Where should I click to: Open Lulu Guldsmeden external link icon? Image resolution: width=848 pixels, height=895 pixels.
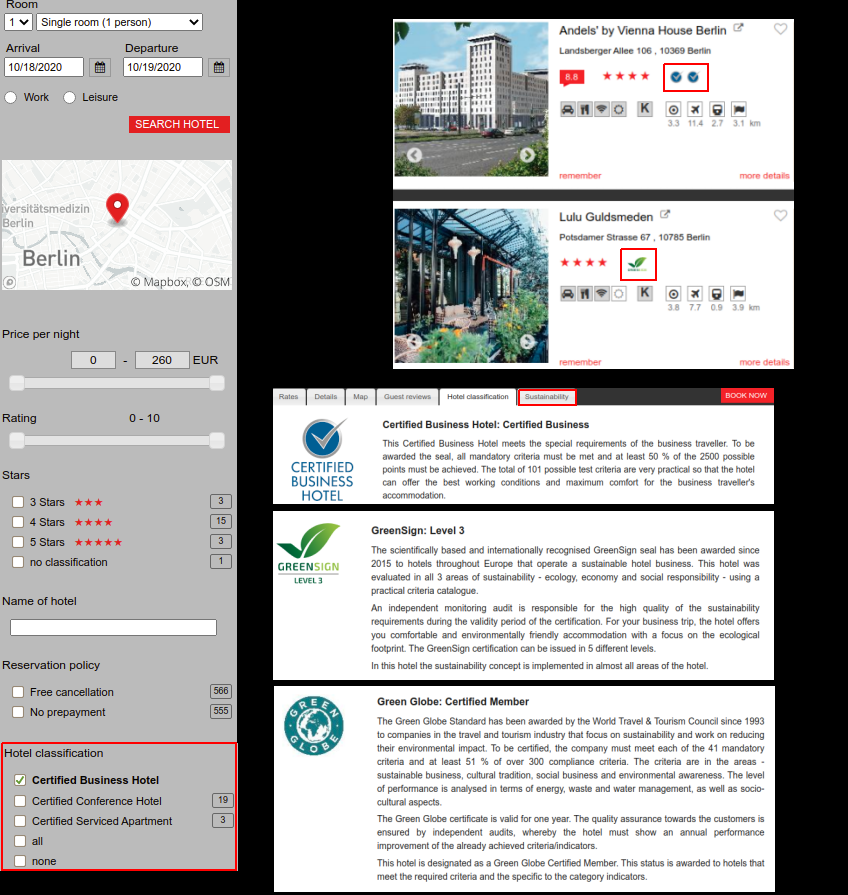[x=665, y=215]
